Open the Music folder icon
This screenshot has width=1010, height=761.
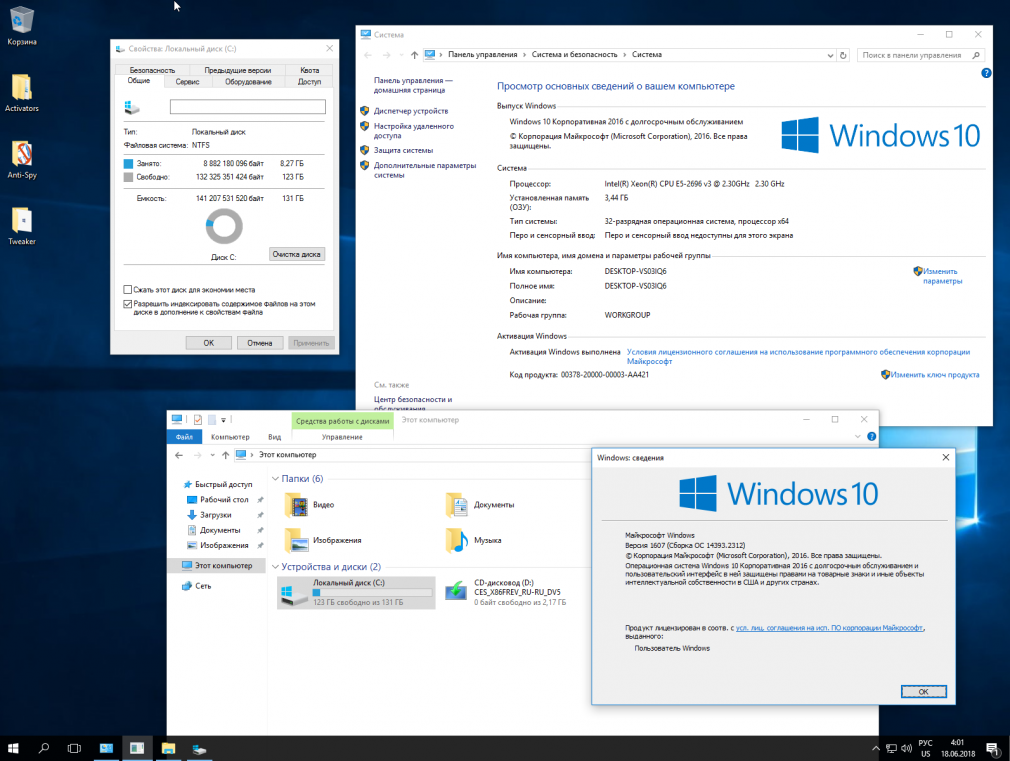457,541
